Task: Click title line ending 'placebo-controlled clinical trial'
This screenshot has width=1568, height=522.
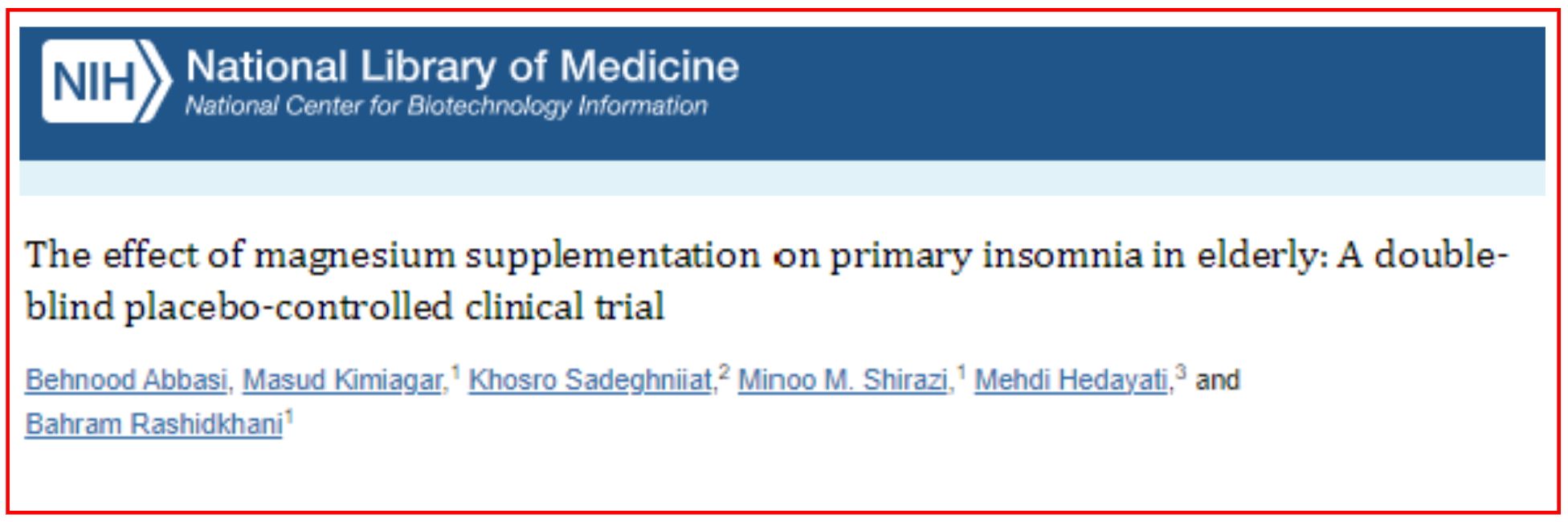Action: [x=345, y=307]
